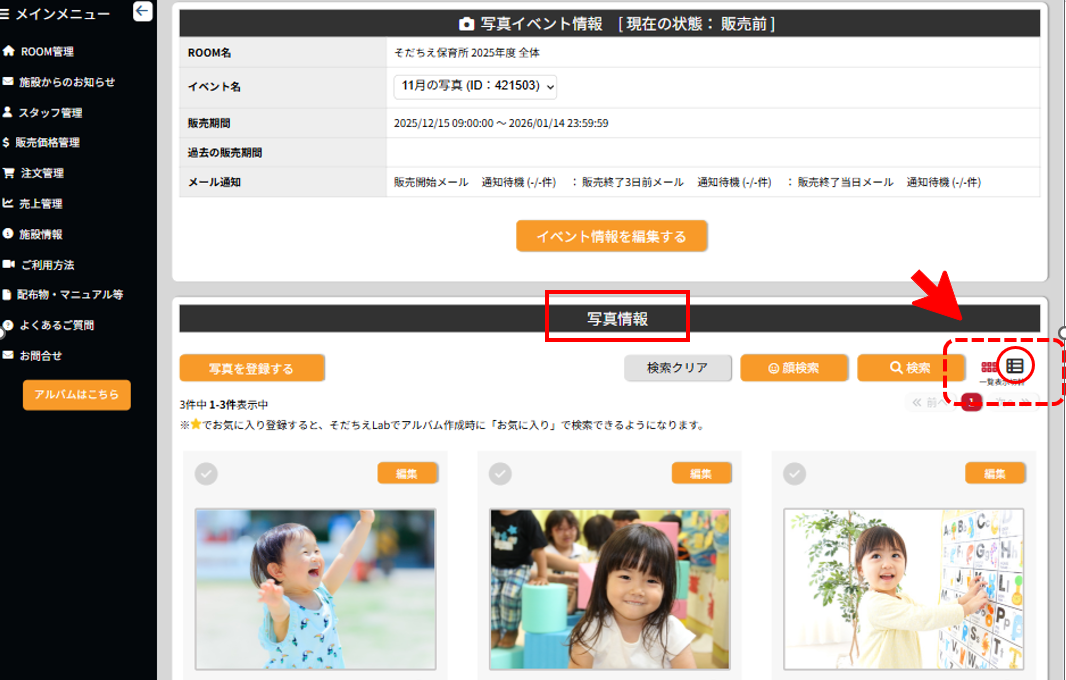Click the hamburger icon beside メインメニュー
Viewport: 1066px width, 680px height.
6,13
